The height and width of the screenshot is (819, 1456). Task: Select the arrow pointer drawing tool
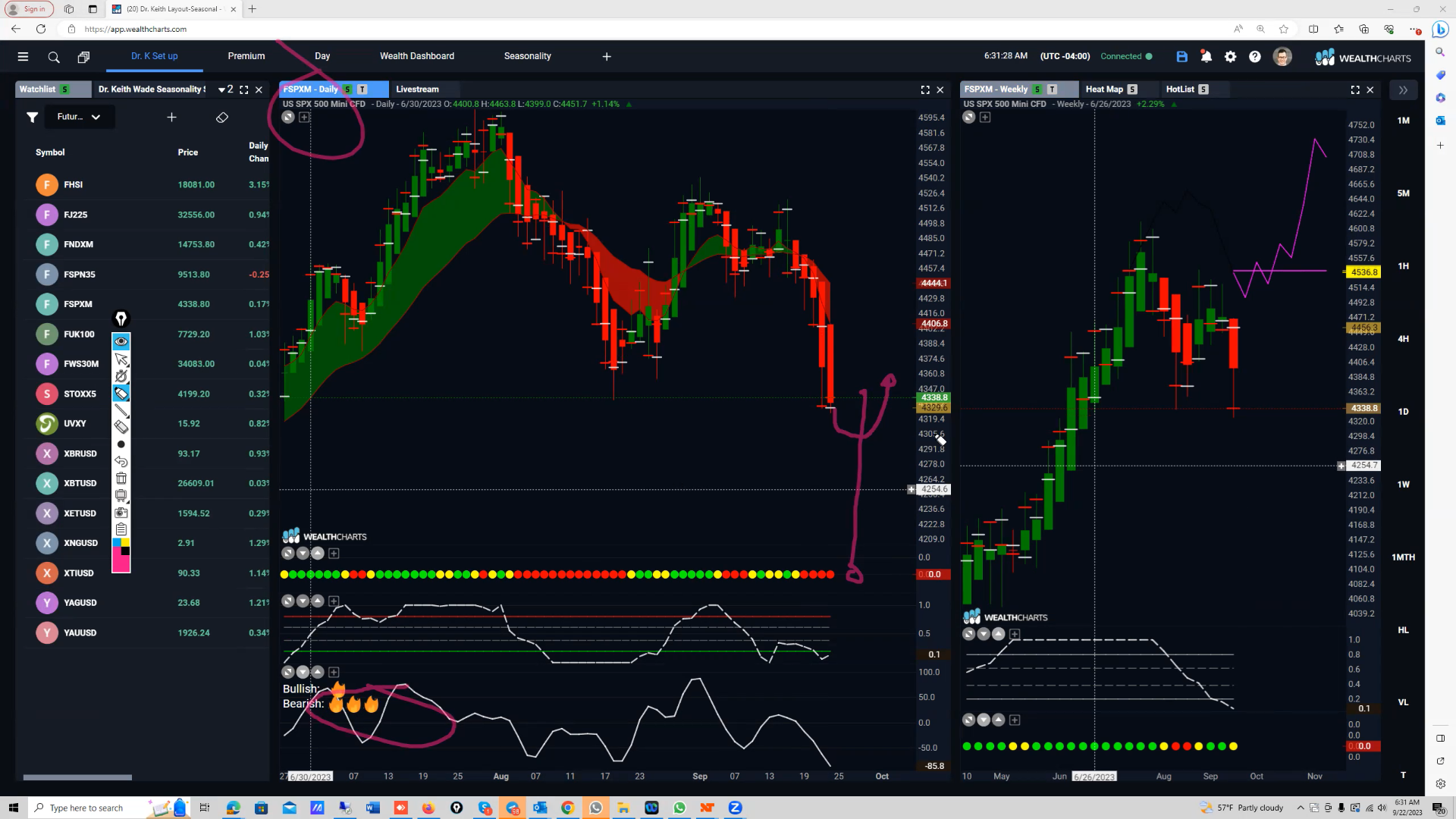tap(121, 359)
